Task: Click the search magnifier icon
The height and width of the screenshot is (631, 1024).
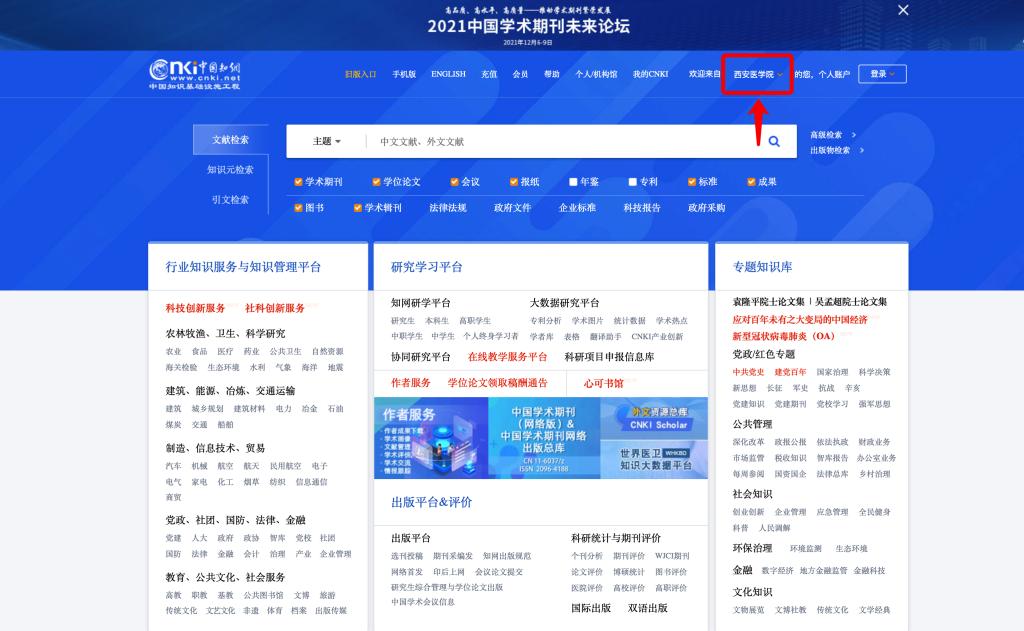Action: pyautogui.click(x=774, y=141)
